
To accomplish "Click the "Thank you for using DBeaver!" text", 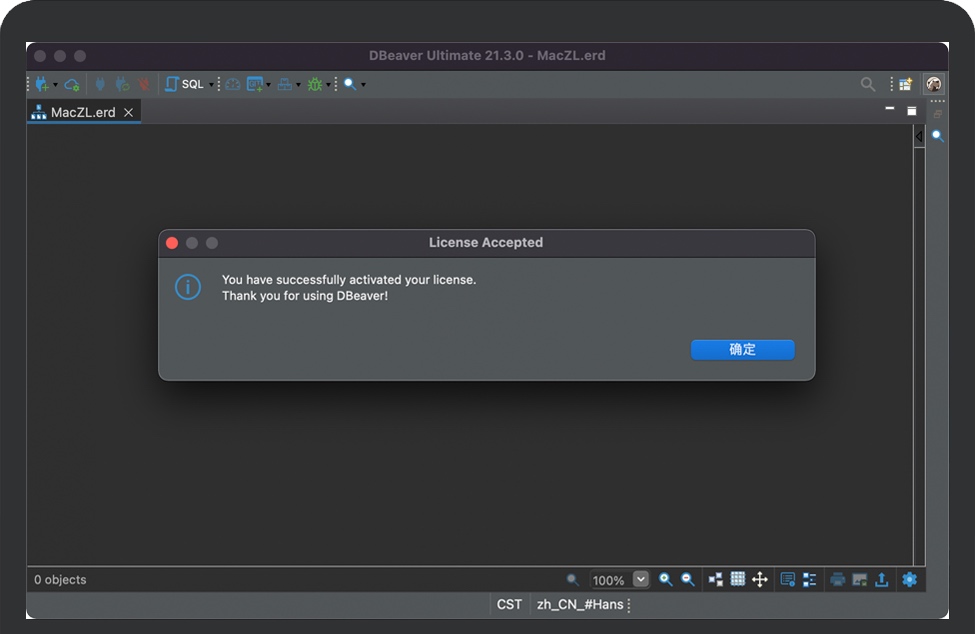I will 305,296.
